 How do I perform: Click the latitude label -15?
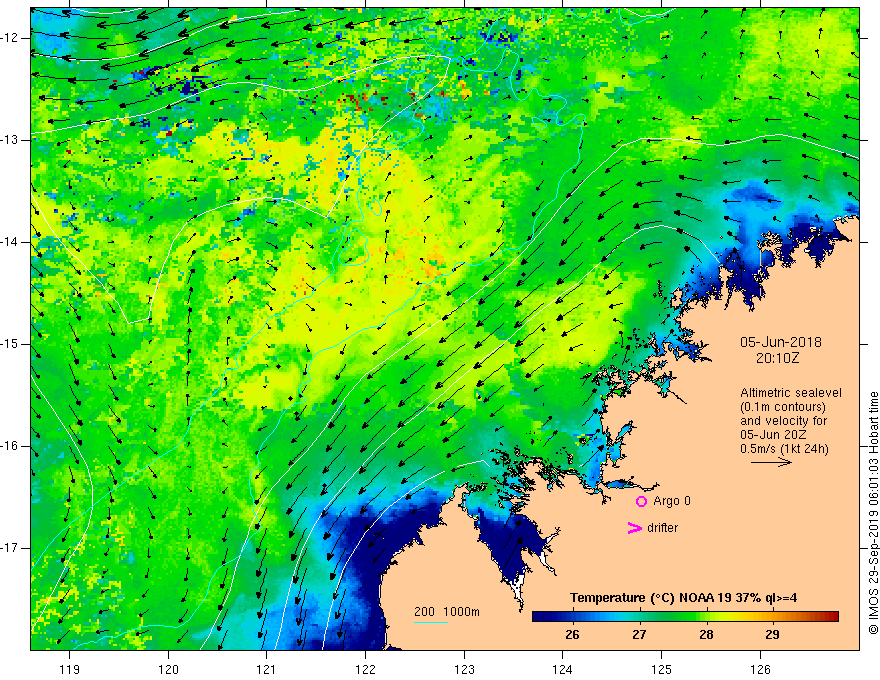(11, 344)
